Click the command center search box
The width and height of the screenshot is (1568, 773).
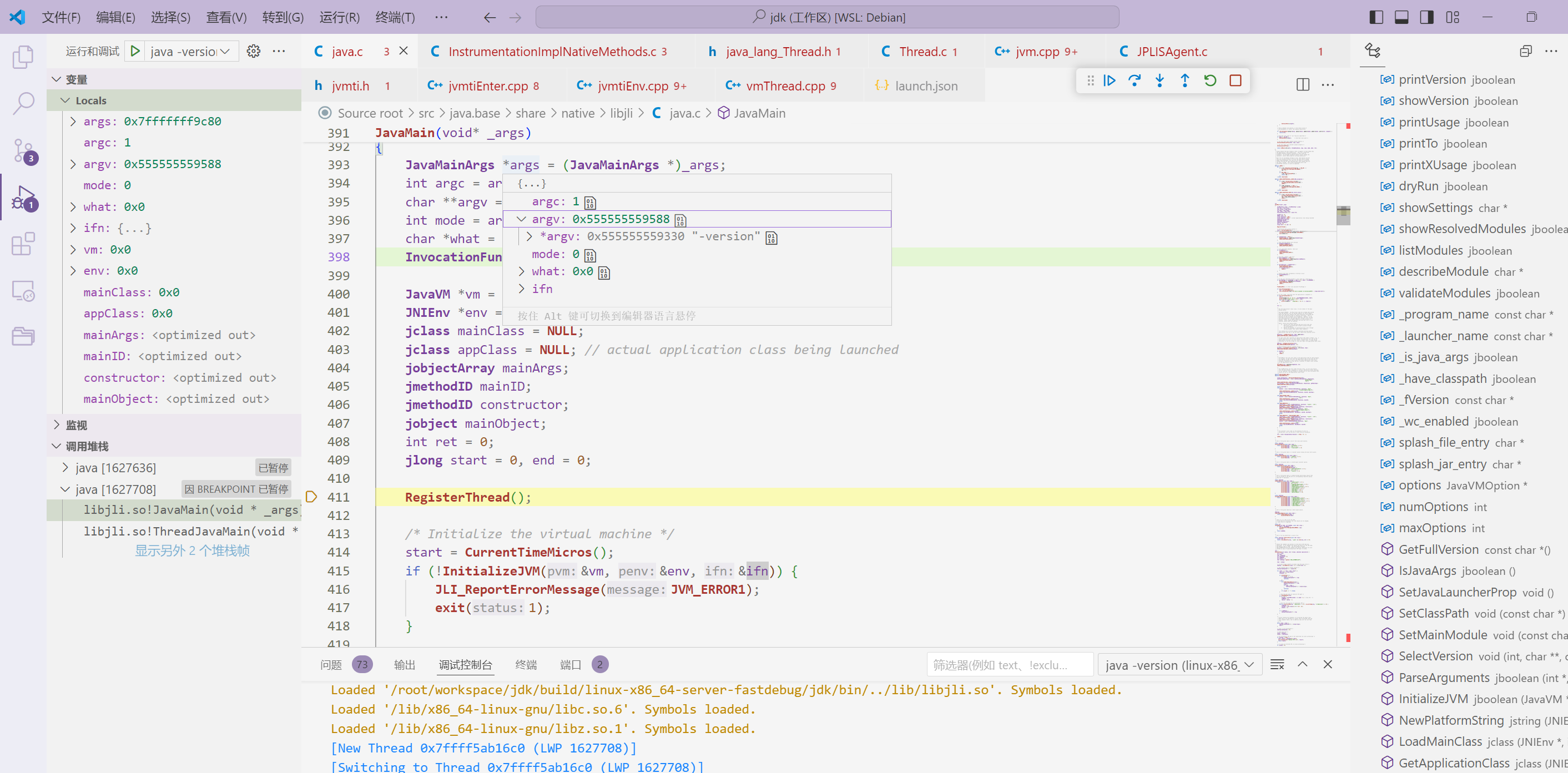pyautogui.click(x=827, y=17)
